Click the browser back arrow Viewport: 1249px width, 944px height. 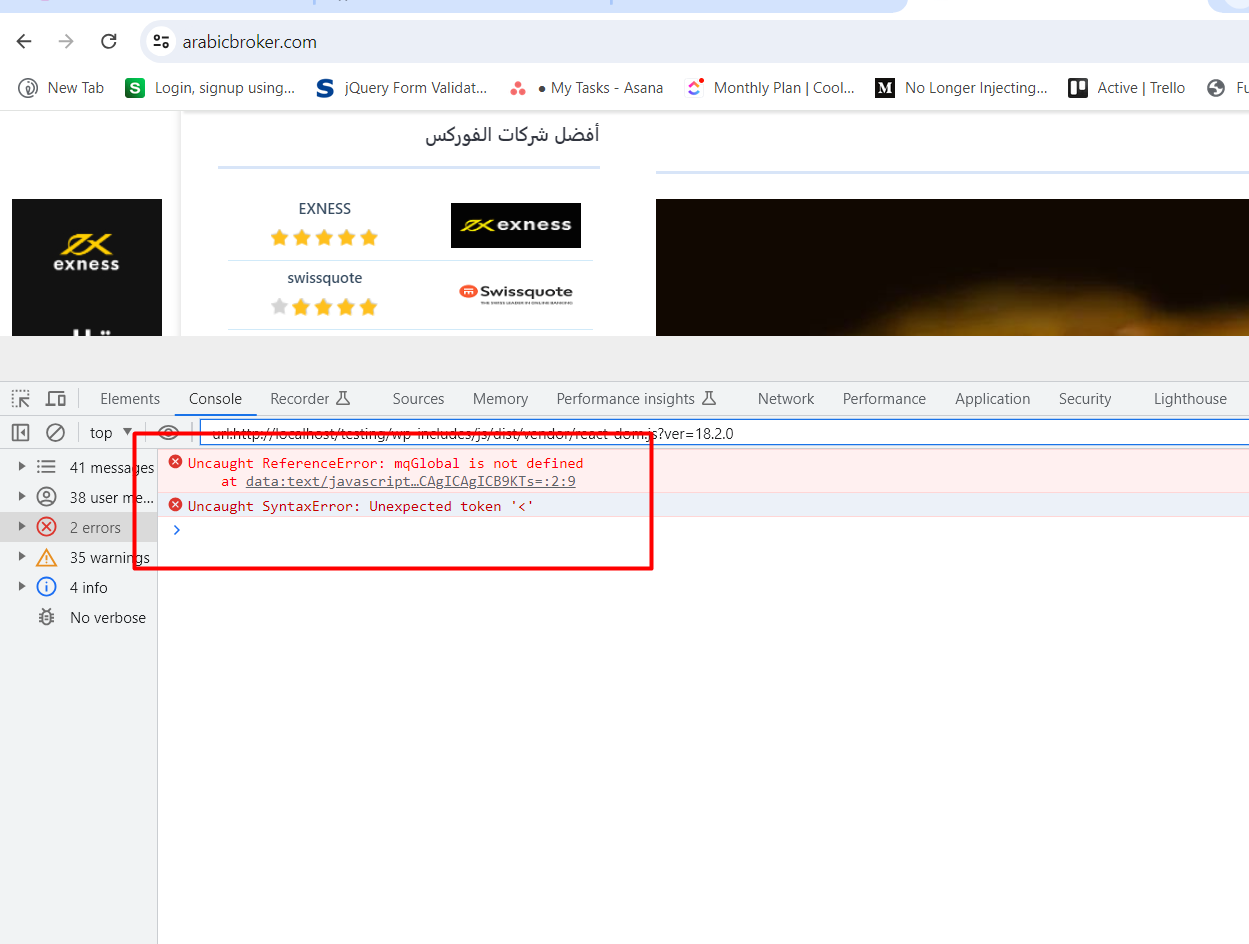tap(24, 41)
